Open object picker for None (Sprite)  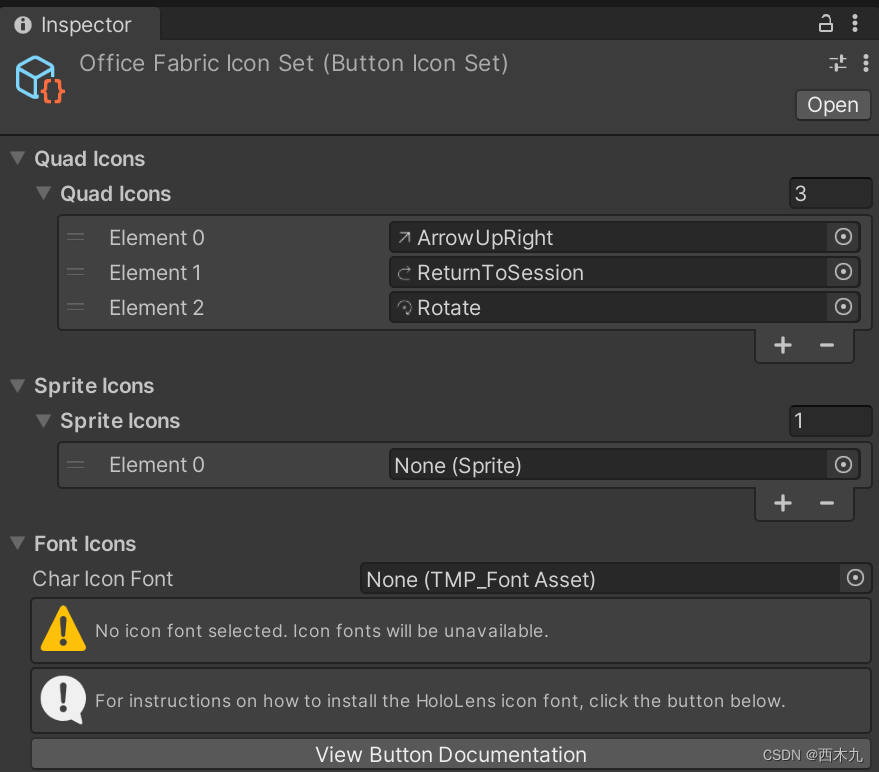click(x=843, y=464)
